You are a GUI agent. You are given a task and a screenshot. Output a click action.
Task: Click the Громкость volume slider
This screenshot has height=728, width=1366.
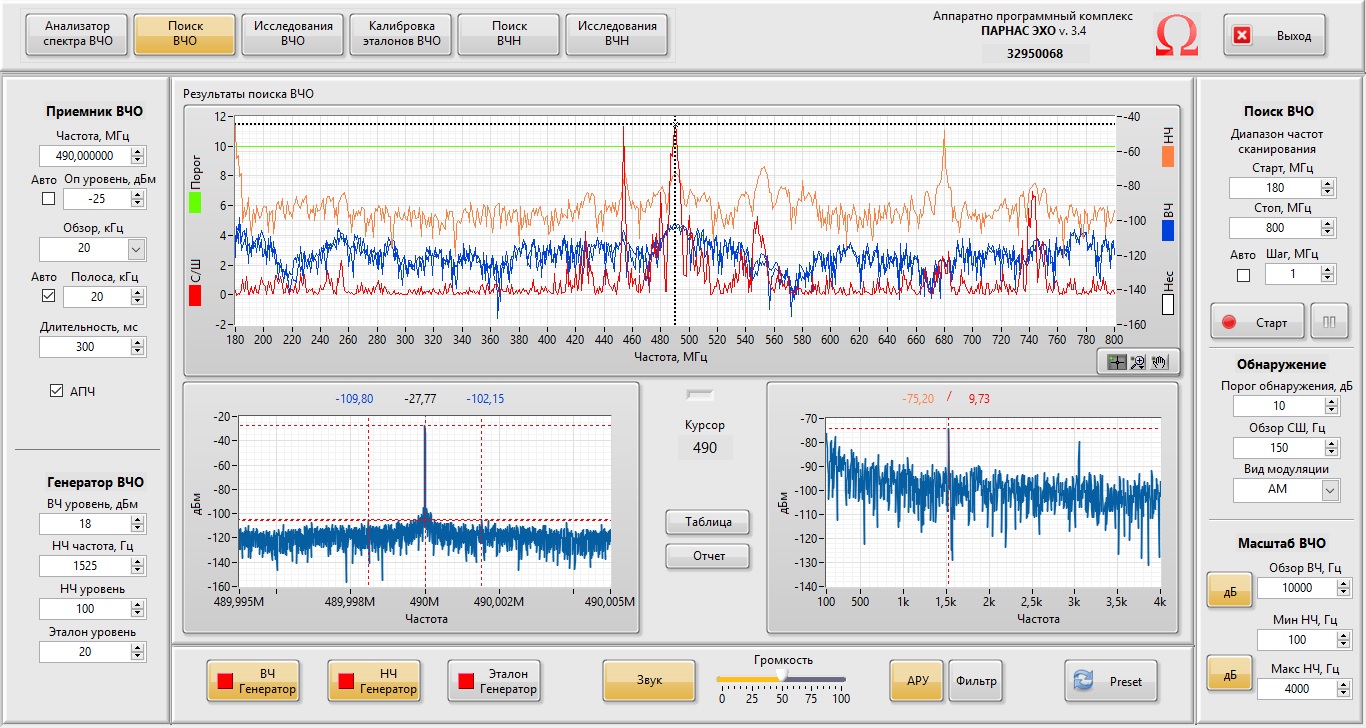pyautogui.click(x=781, y=679)
